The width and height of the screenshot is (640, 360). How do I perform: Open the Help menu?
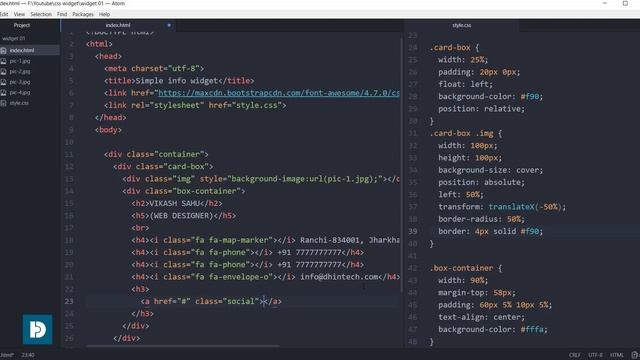pos(104,14)
